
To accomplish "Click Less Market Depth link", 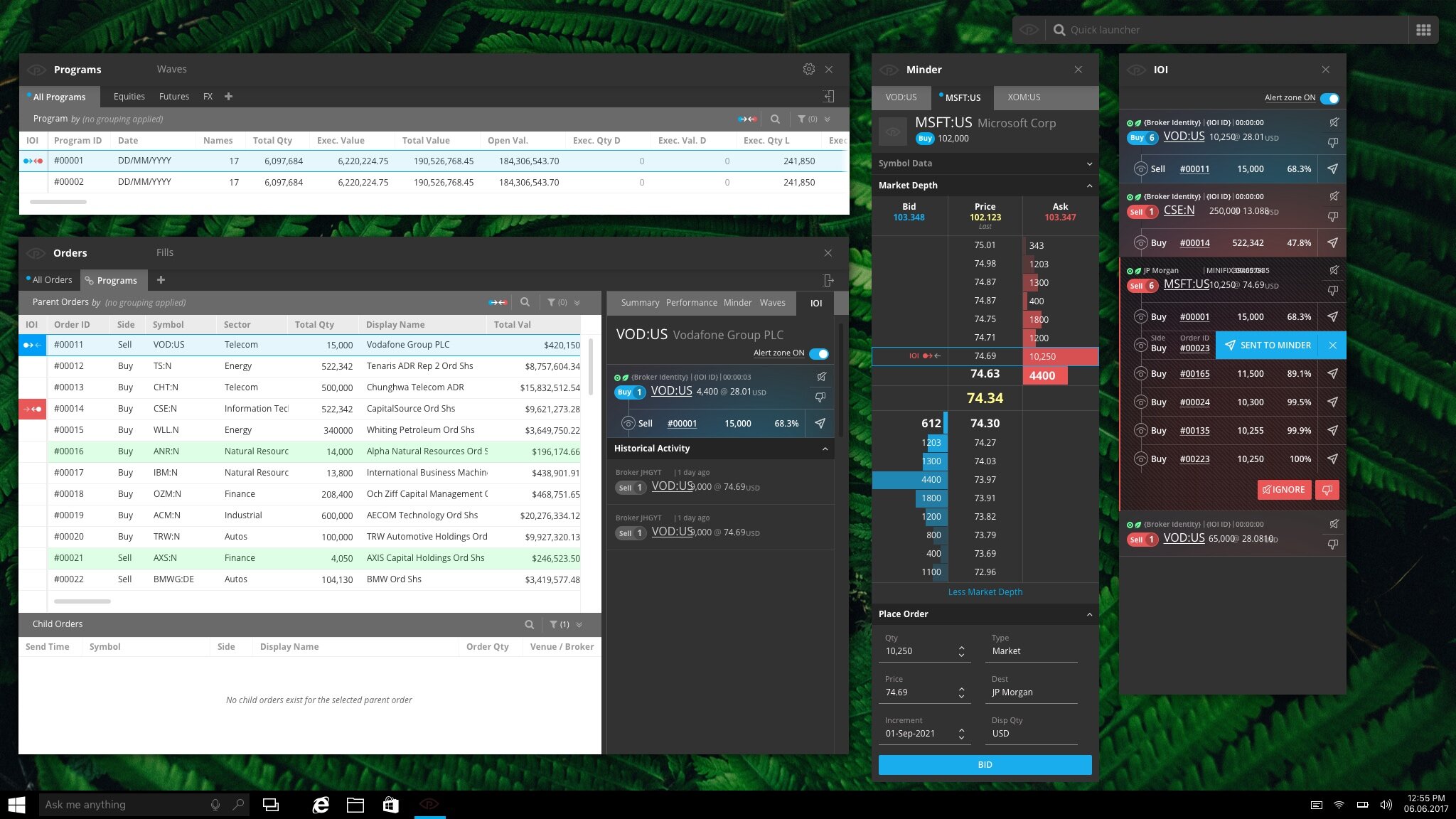I will [x=985, y=591].
